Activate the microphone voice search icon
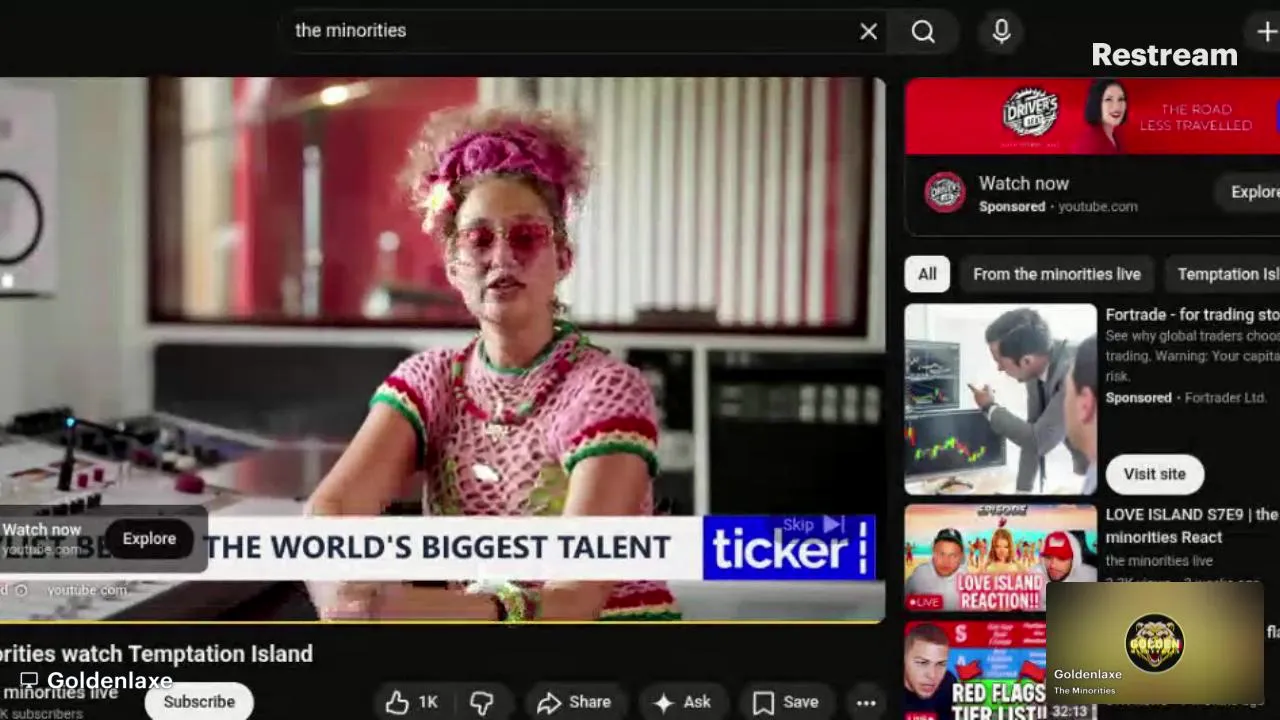This screenshot has height=720, width=1280. coord(1001,32)
